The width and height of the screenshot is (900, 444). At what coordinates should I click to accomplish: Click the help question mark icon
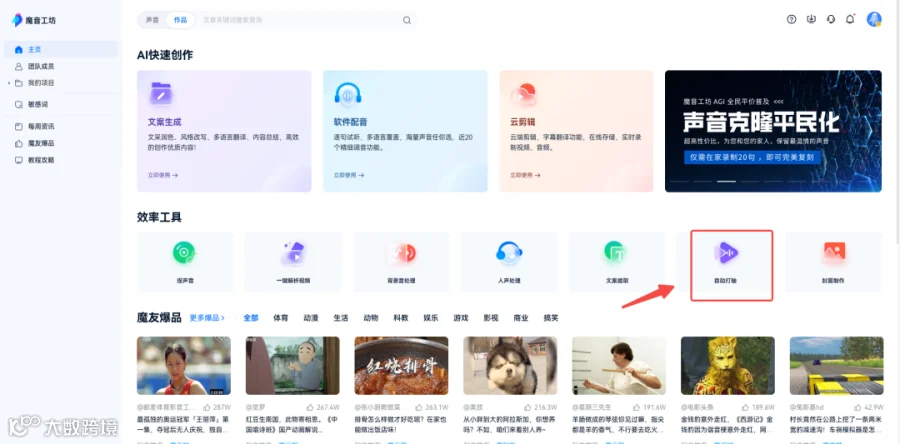(x=792, y=20)
